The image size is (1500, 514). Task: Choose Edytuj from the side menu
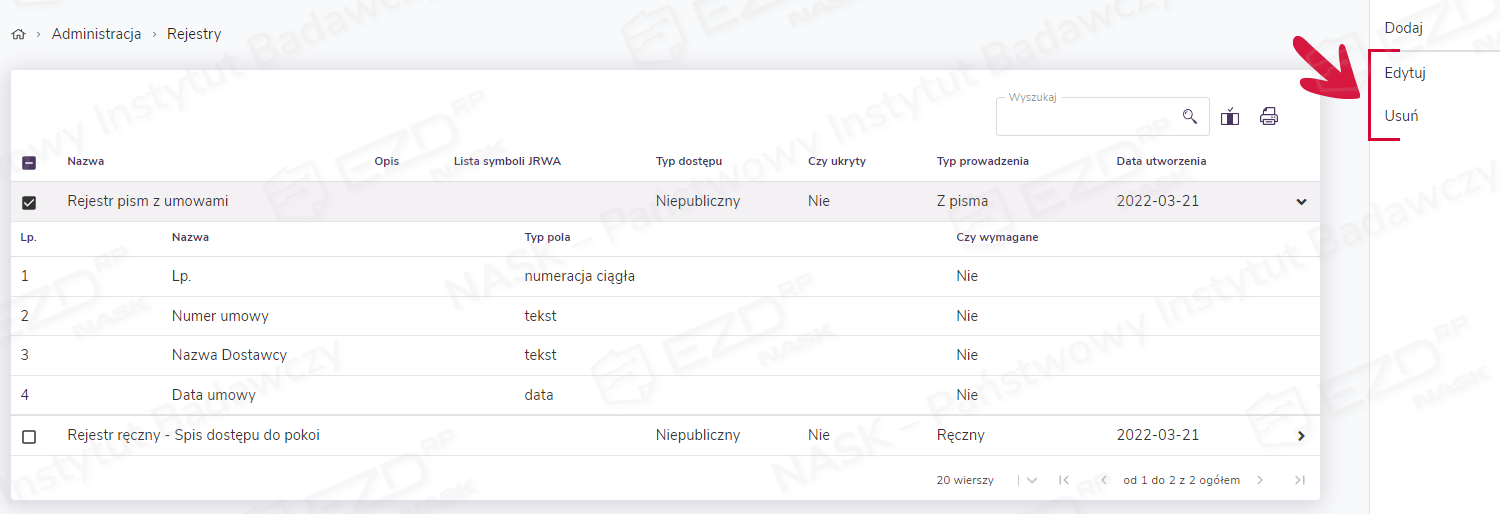(x=1404, y=73)
